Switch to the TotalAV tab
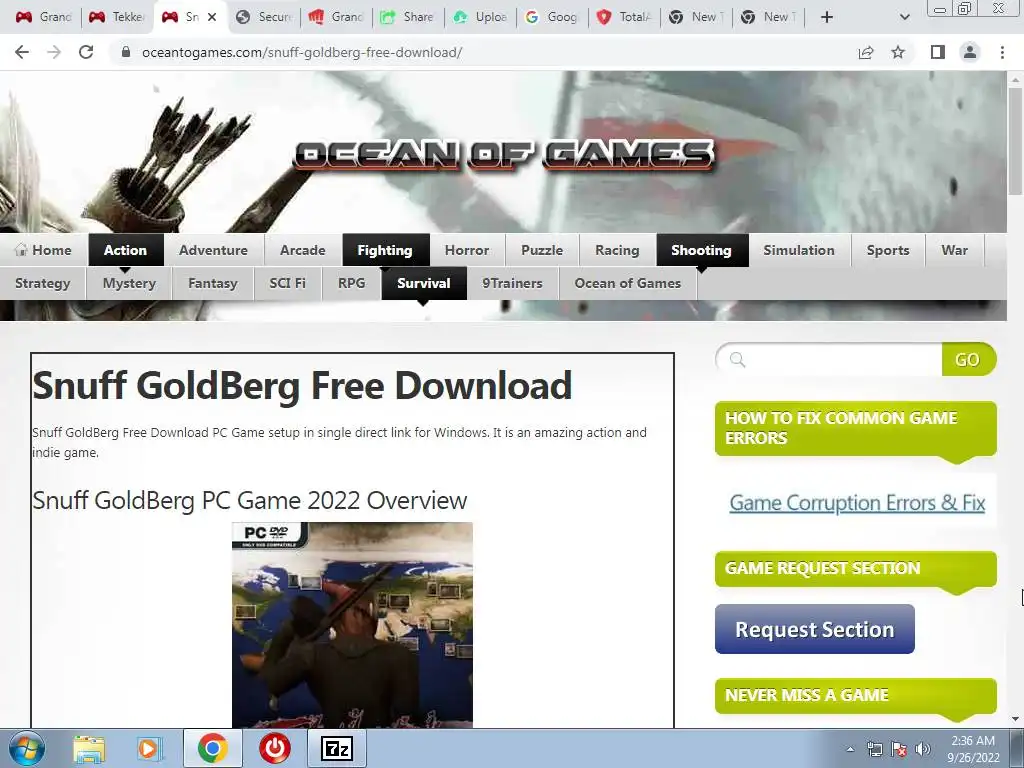 pos(624,18)
